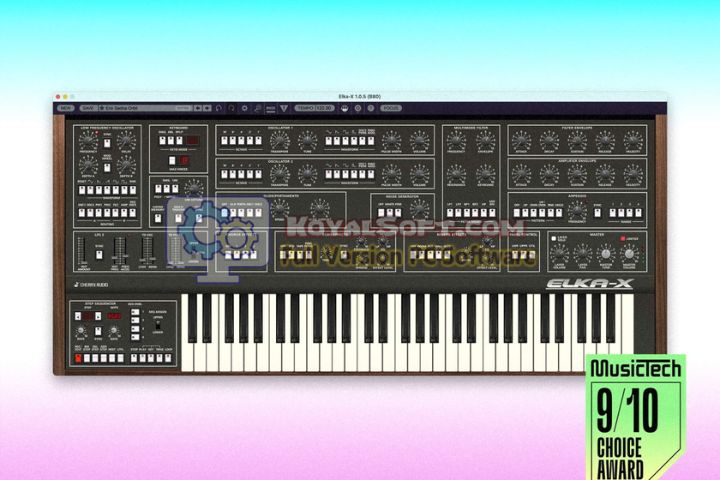This screenshot has width=720, height=480.
Task: Click the NEW preset button
Action: (x=66, y=108)
